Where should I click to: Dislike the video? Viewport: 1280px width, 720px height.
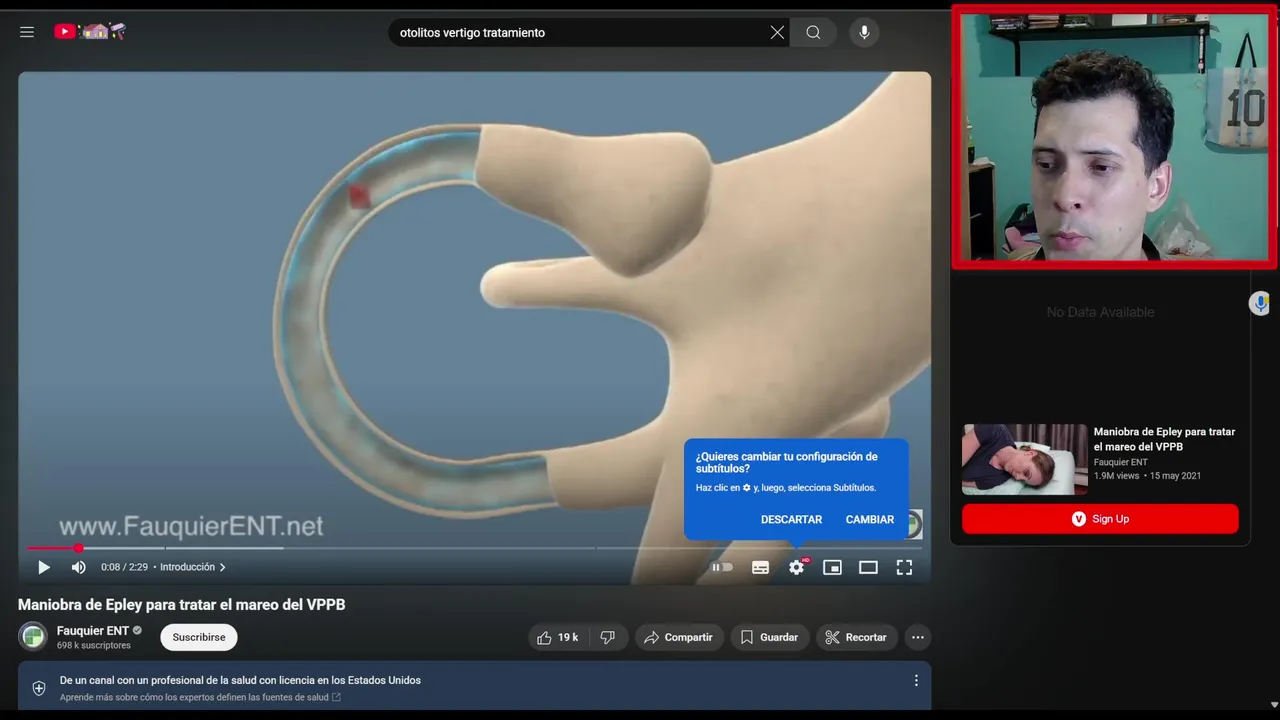(x=607, y=637)
